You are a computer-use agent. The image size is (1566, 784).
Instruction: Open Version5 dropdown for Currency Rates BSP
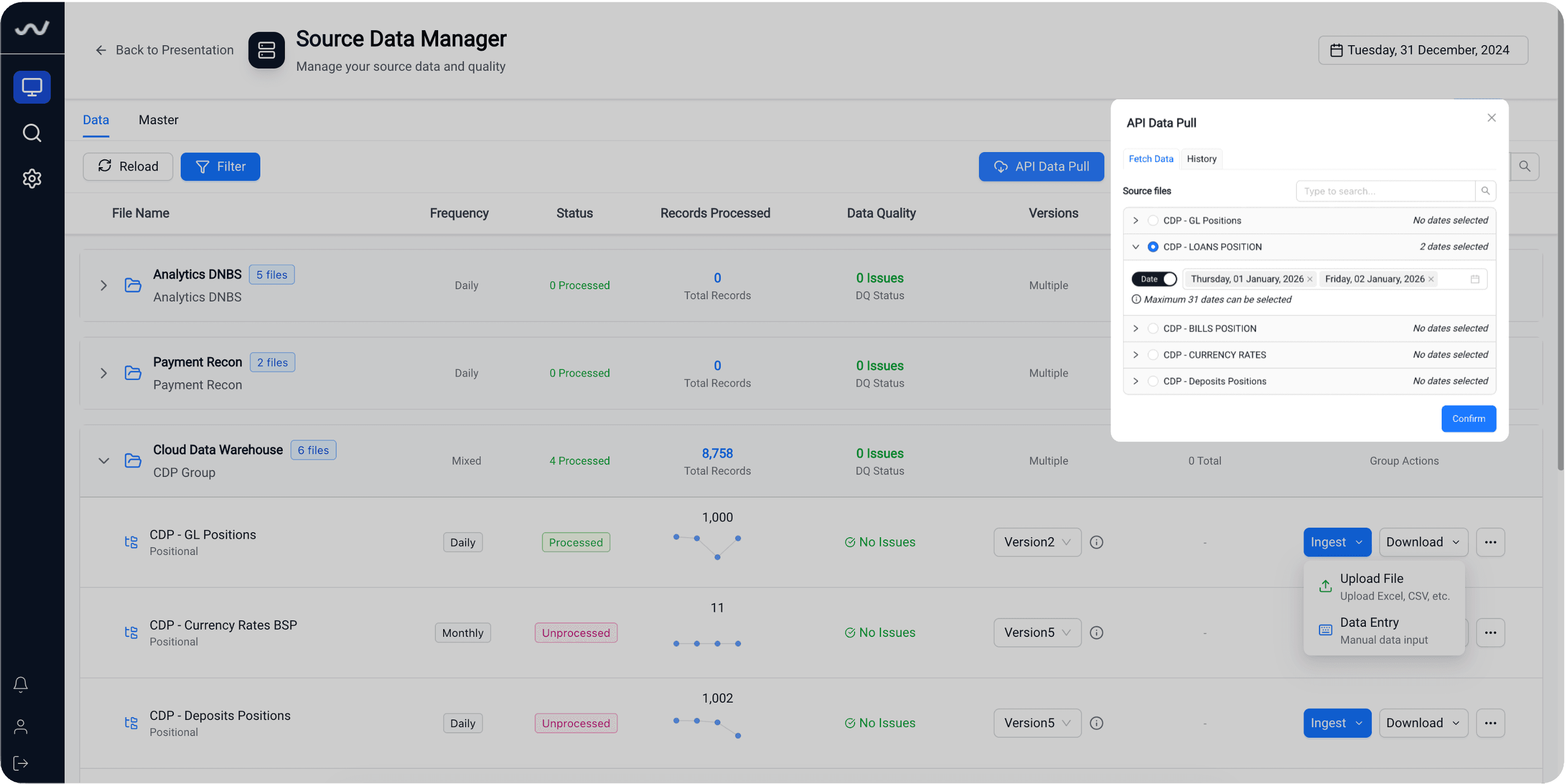point(1037,632)
